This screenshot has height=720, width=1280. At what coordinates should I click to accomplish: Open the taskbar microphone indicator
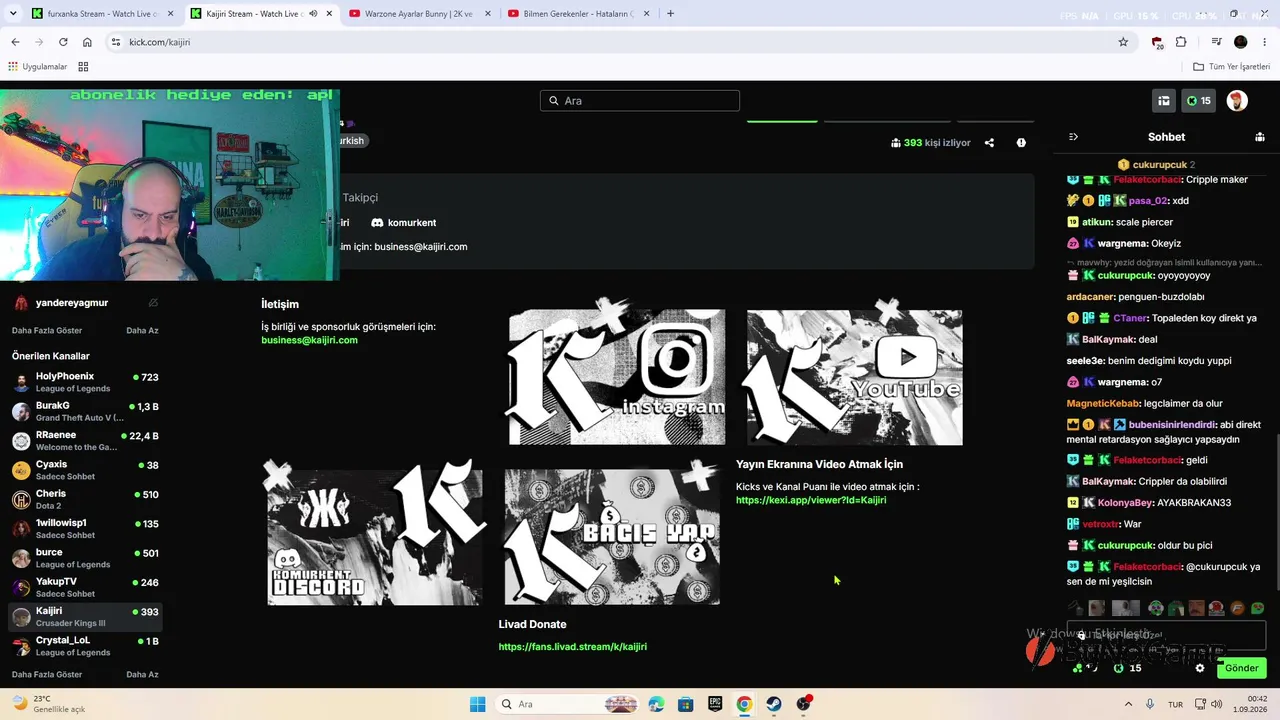point(1150,704)
